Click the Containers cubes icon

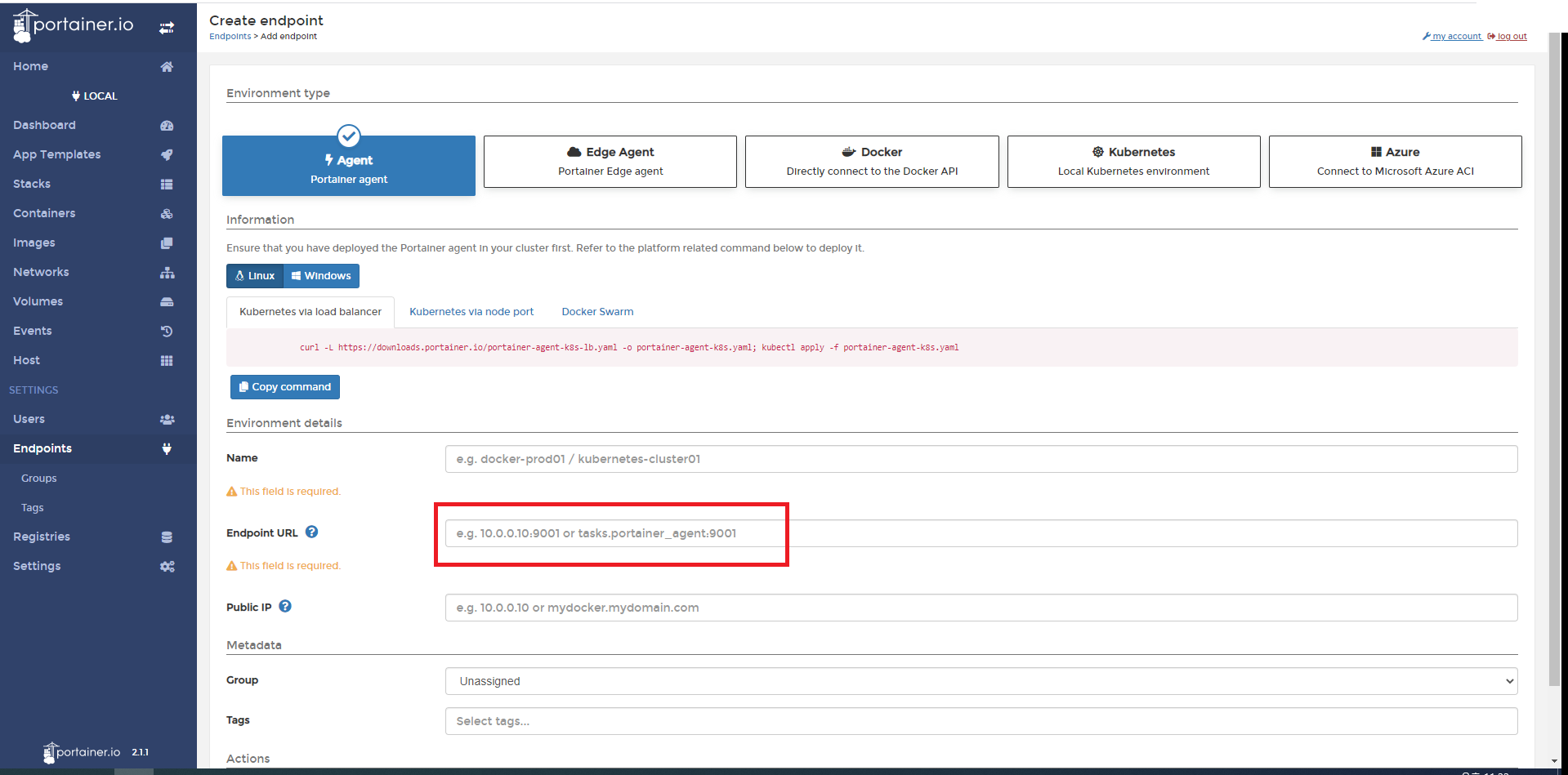(x=167, y=214)
